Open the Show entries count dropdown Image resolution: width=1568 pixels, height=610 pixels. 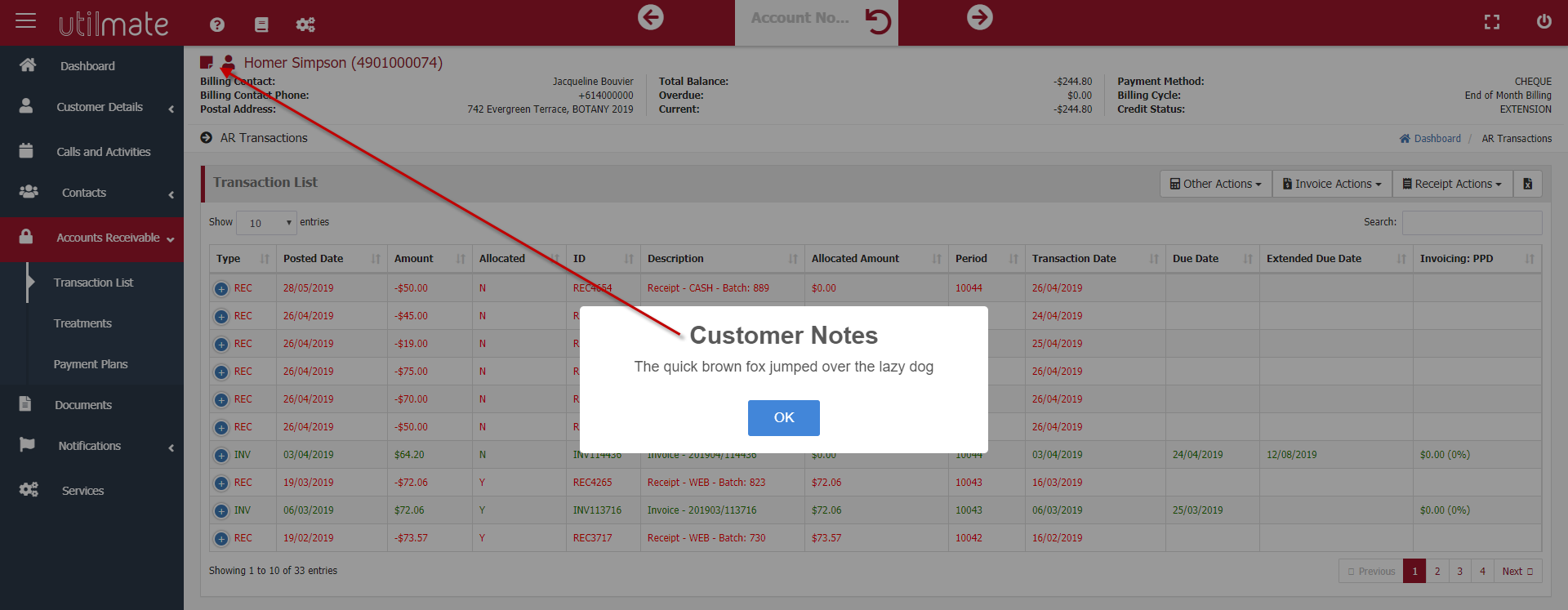[266, 223]
